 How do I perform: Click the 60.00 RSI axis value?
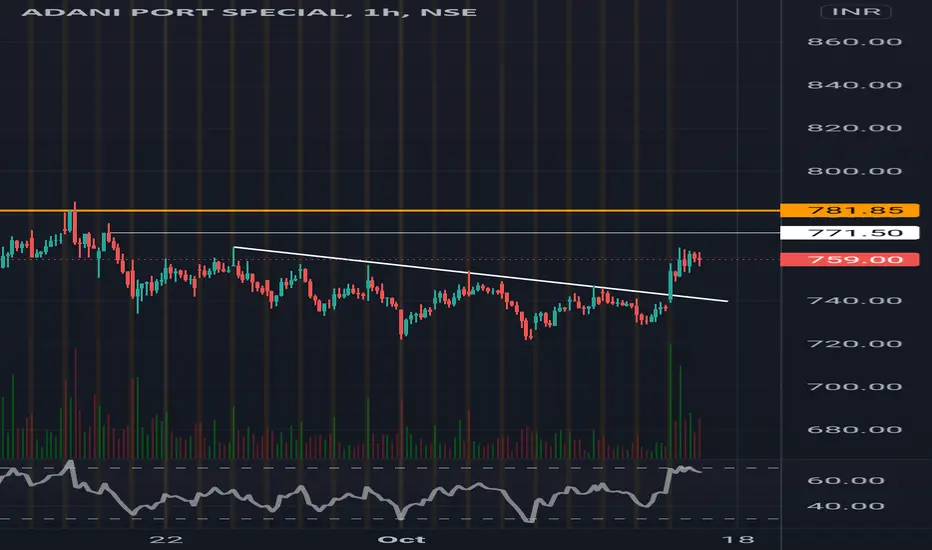pos(846,480)
